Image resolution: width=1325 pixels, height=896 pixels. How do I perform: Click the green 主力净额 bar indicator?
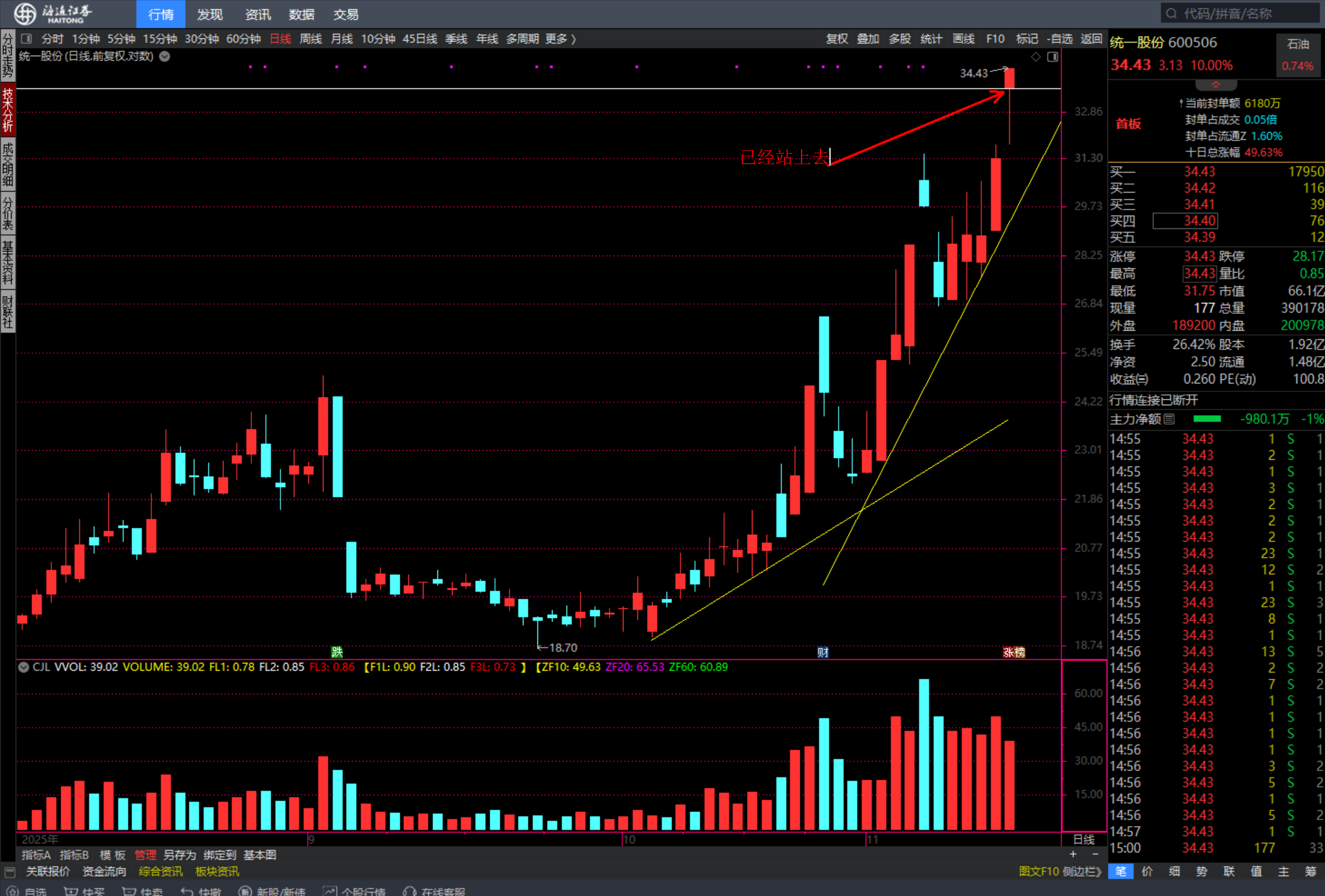pyautogui.click(x=1207, y=419)
